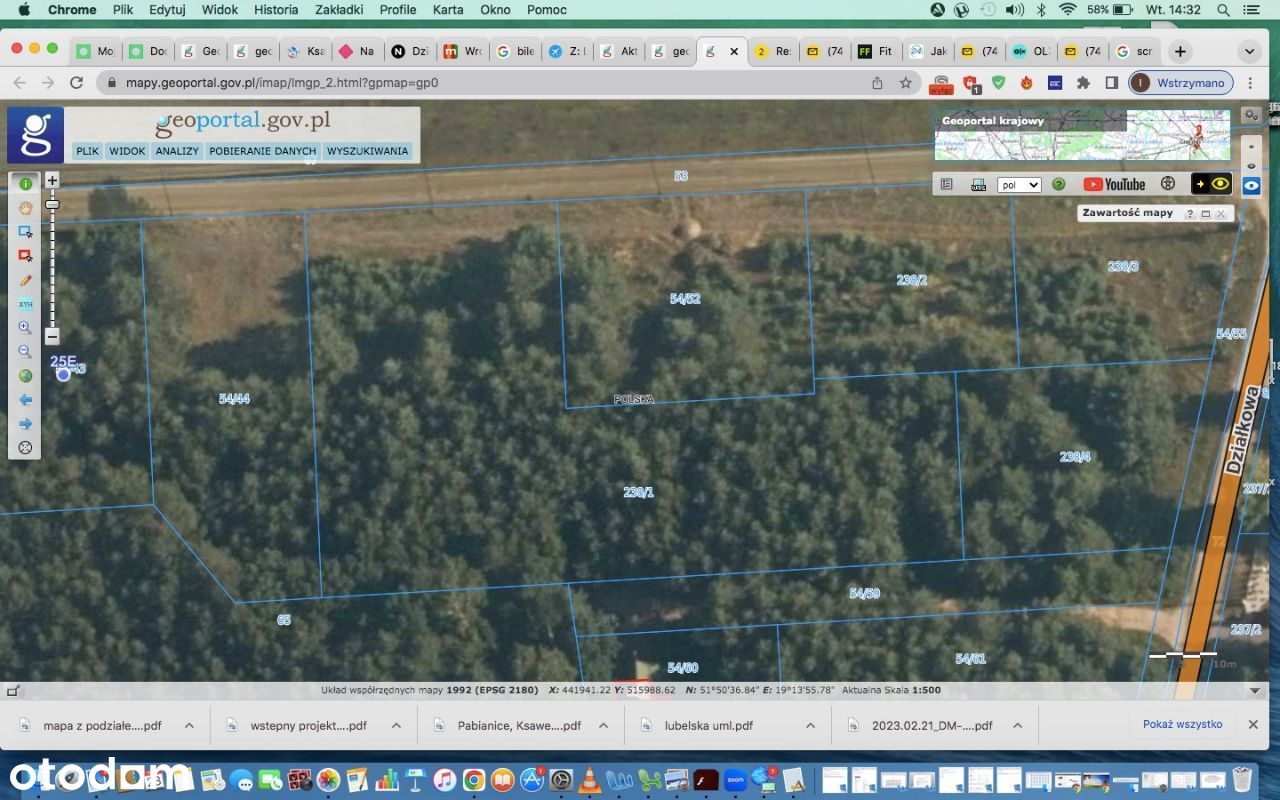Expand options for Pabianice, Ksawe pdf

pos(603,726)
